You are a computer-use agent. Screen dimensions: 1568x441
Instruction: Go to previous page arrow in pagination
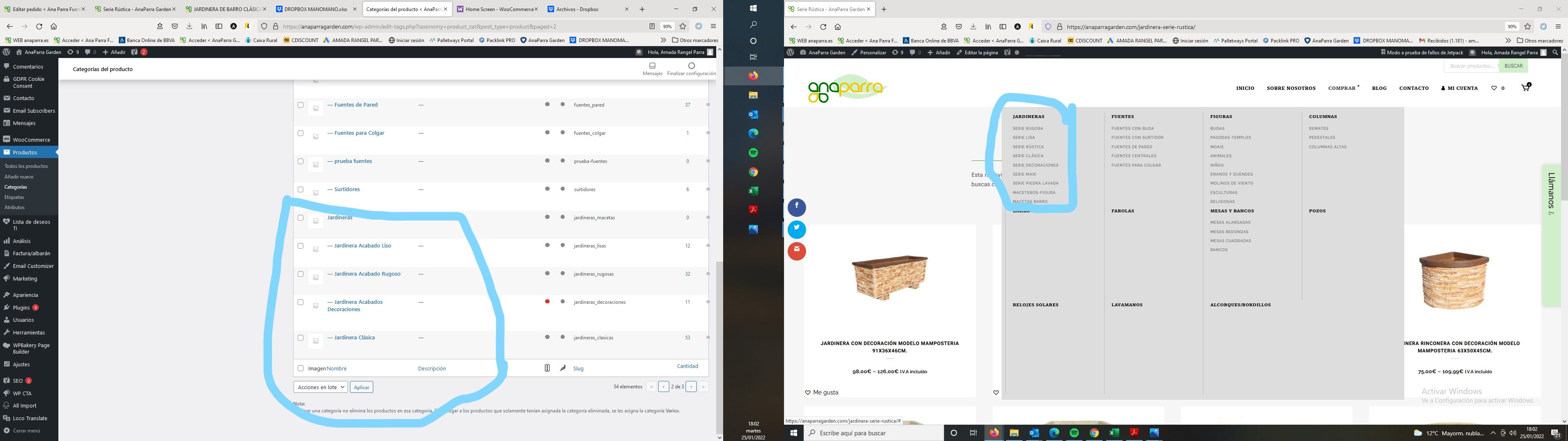coord(664,387)
